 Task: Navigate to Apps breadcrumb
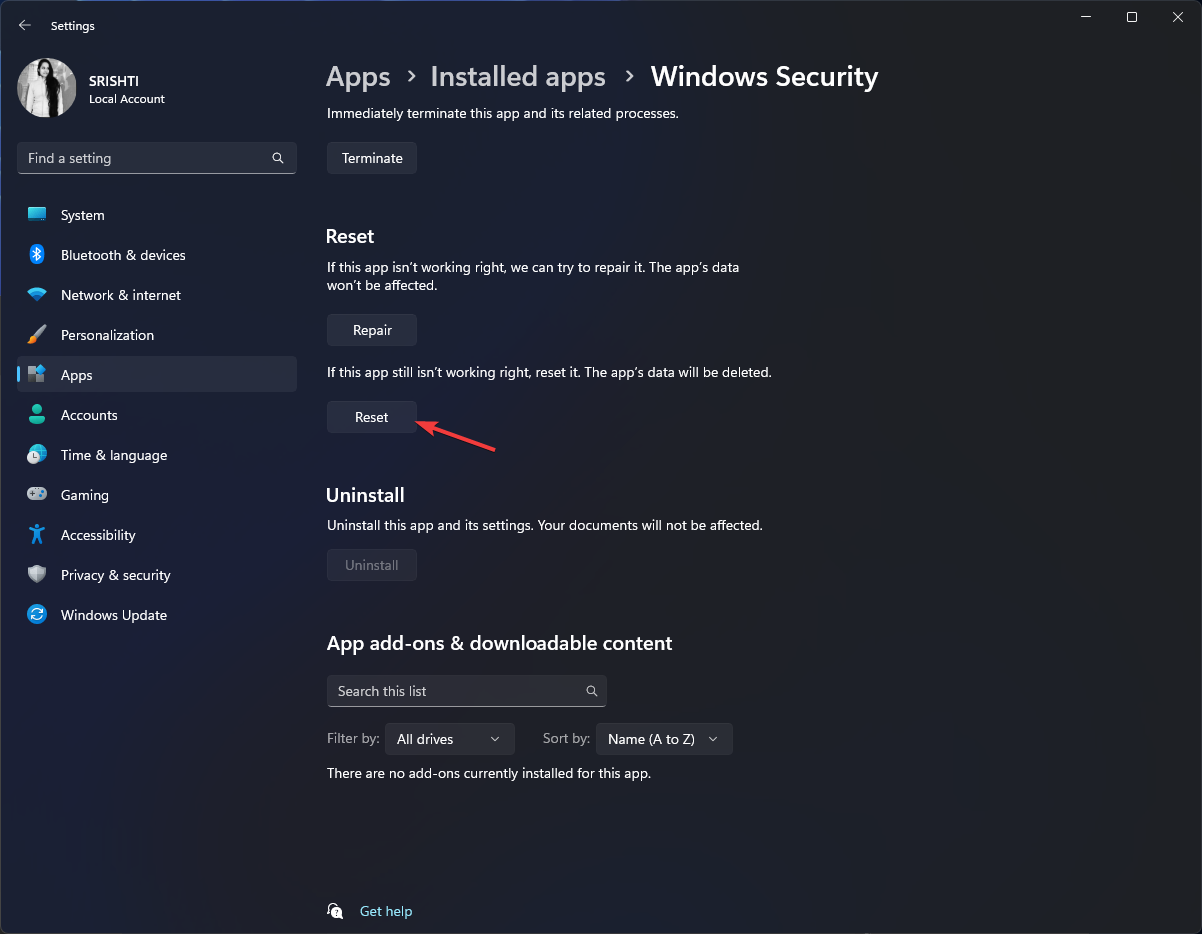tap(357, 76)
